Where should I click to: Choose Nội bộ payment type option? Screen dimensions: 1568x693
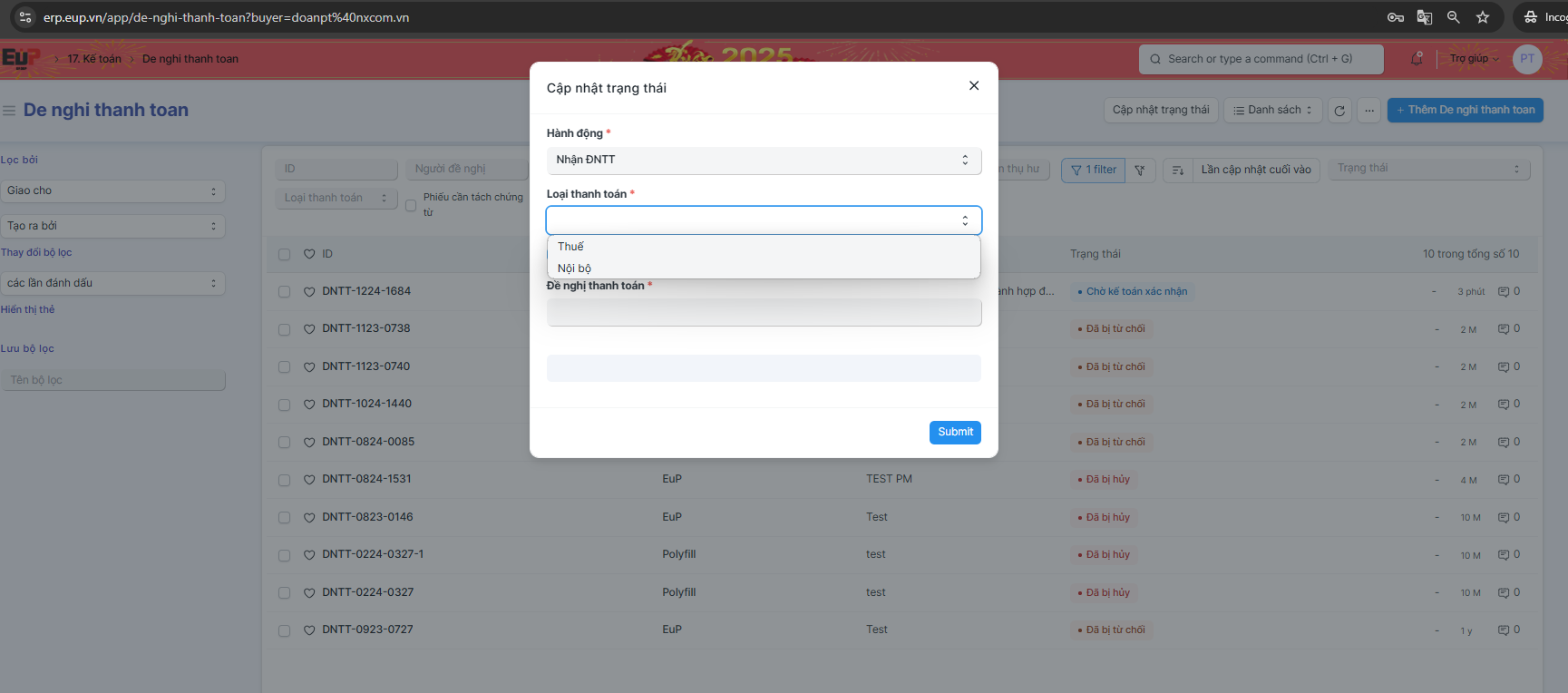tap(574, 268)
